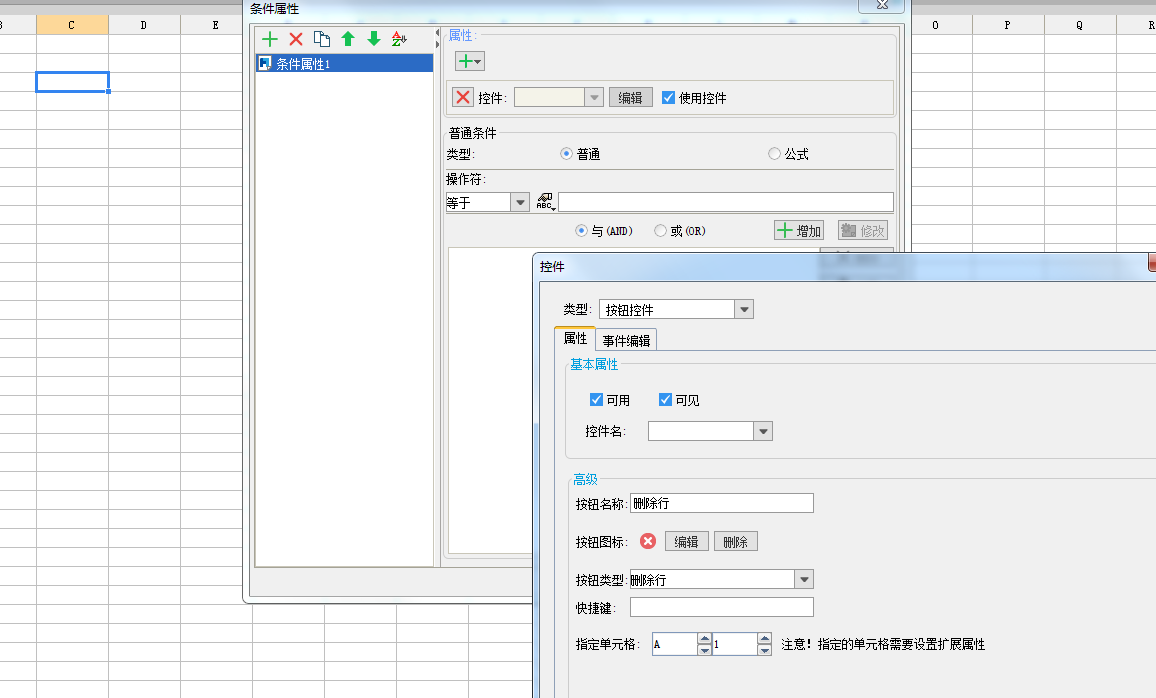The height and width of the screenshot is (698, 1156).
Task: Increase the cell column spinner
Action: [704, 639]
